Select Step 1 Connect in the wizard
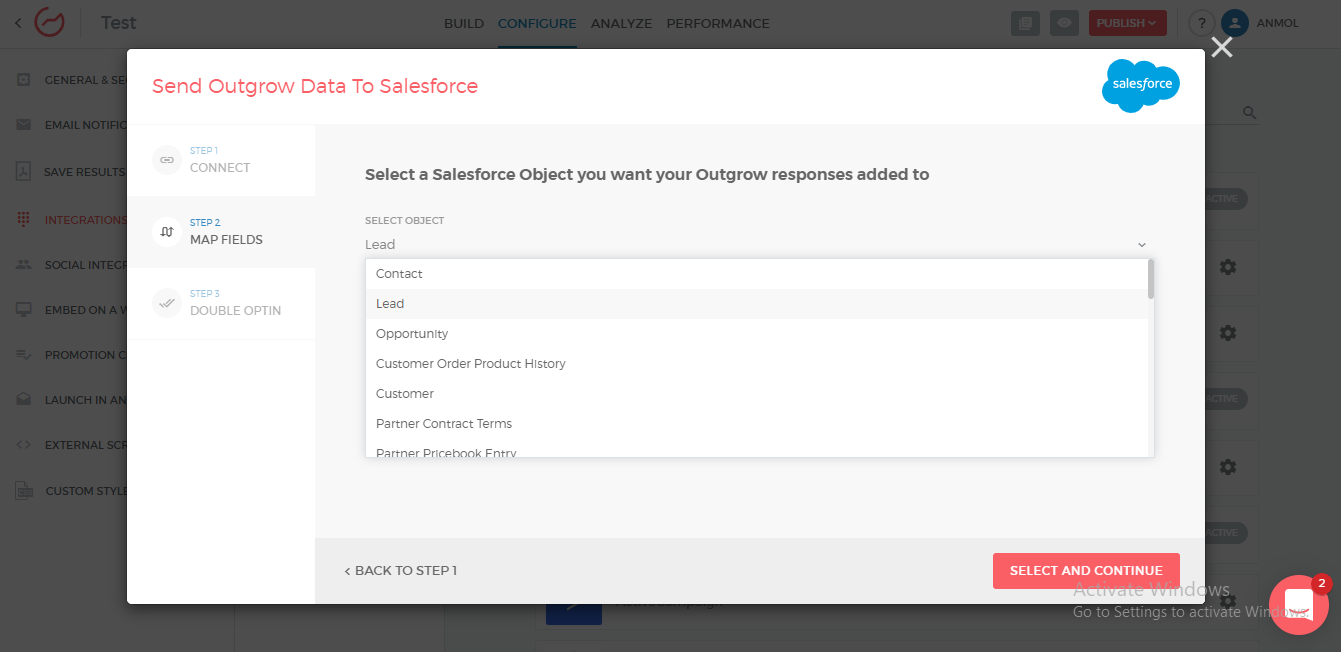Image resolution: width=1341 pixels, height=652 pixels. coord(221,160)
